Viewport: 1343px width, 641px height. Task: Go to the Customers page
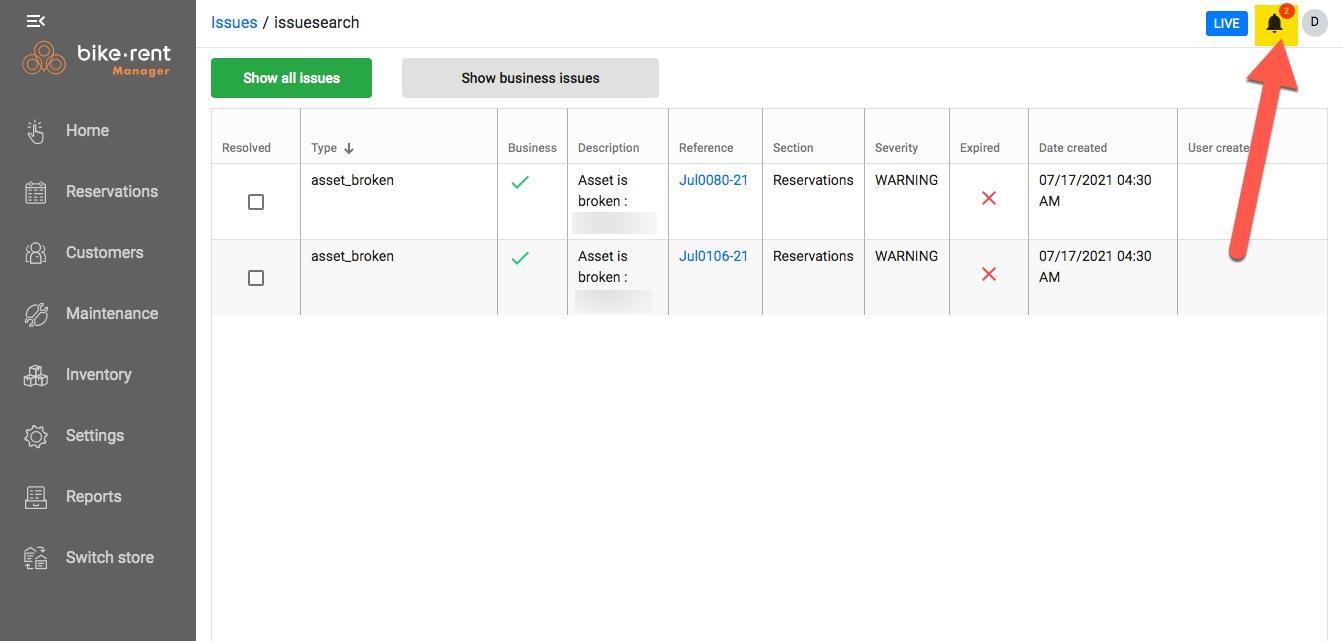(x=104, y=252)
